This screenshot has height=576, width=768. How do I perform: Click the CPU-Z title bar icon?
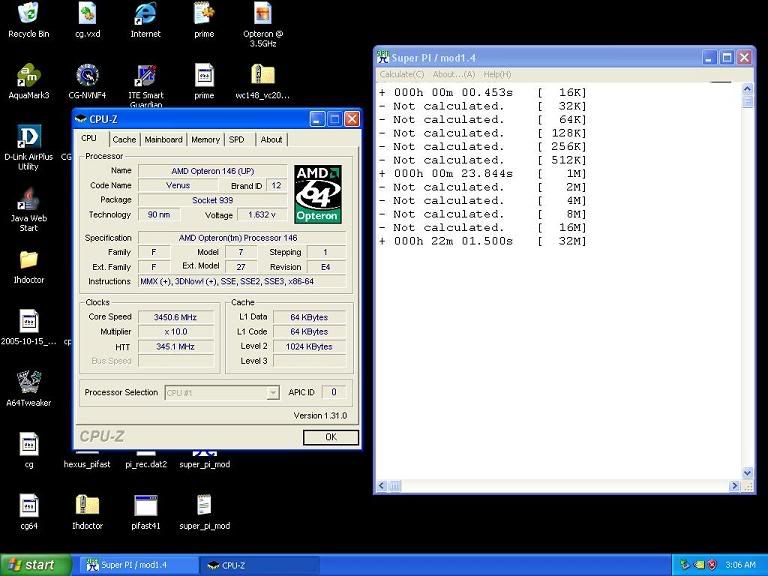pyautogui.click(x=81, y=119)
